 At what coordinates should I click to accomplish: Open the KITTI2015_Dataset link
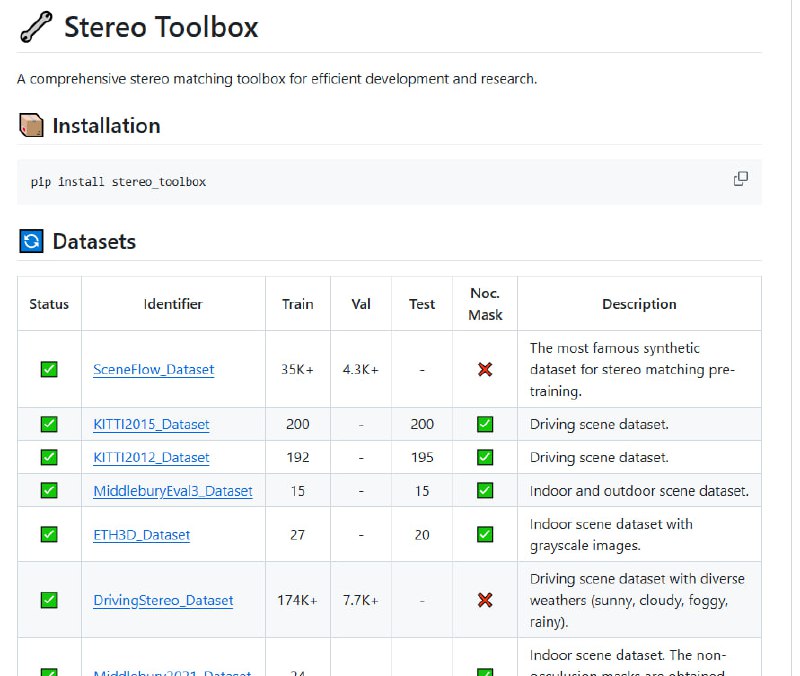tap(151, 424)
